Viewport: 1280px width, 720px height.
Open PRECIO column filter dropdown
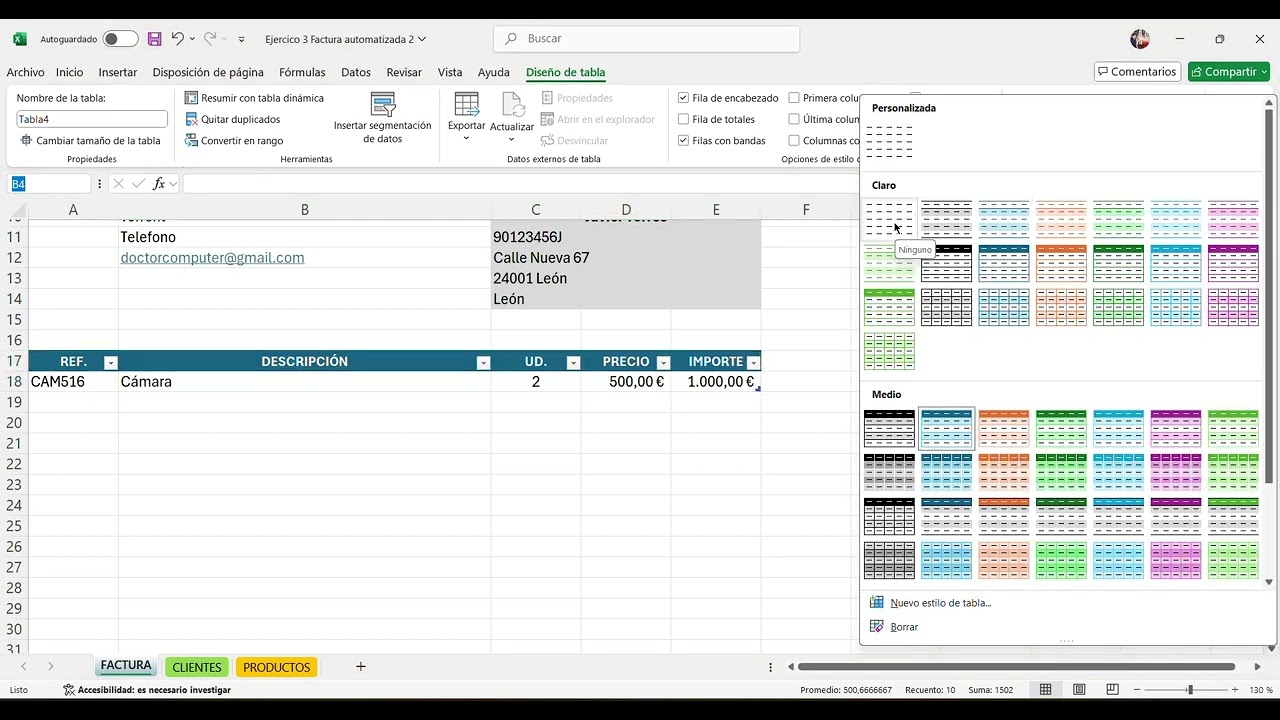[663, 363]
